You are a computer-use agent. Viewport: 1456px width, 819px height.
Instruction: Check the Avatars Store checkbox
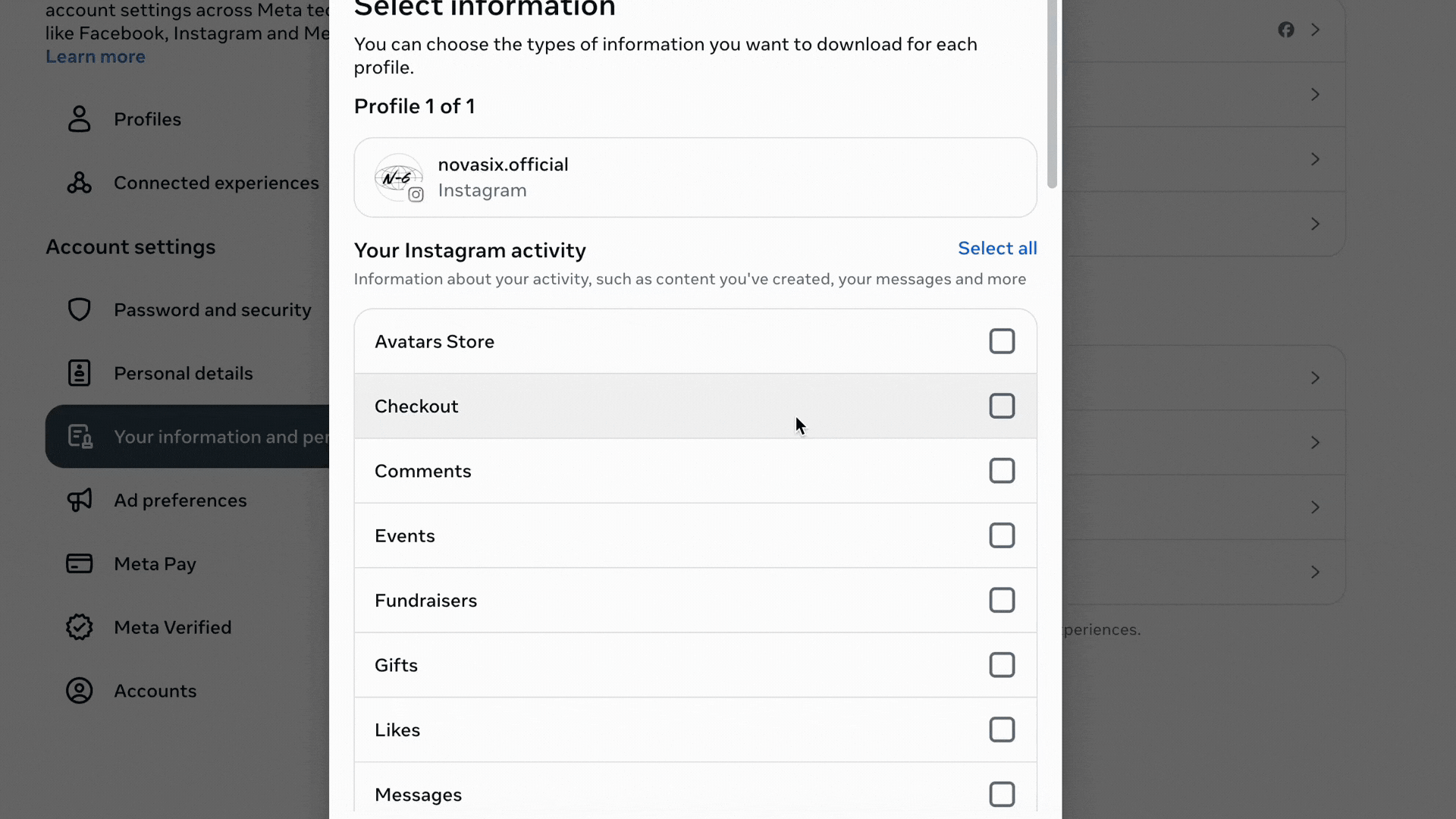coord(1002,341)
